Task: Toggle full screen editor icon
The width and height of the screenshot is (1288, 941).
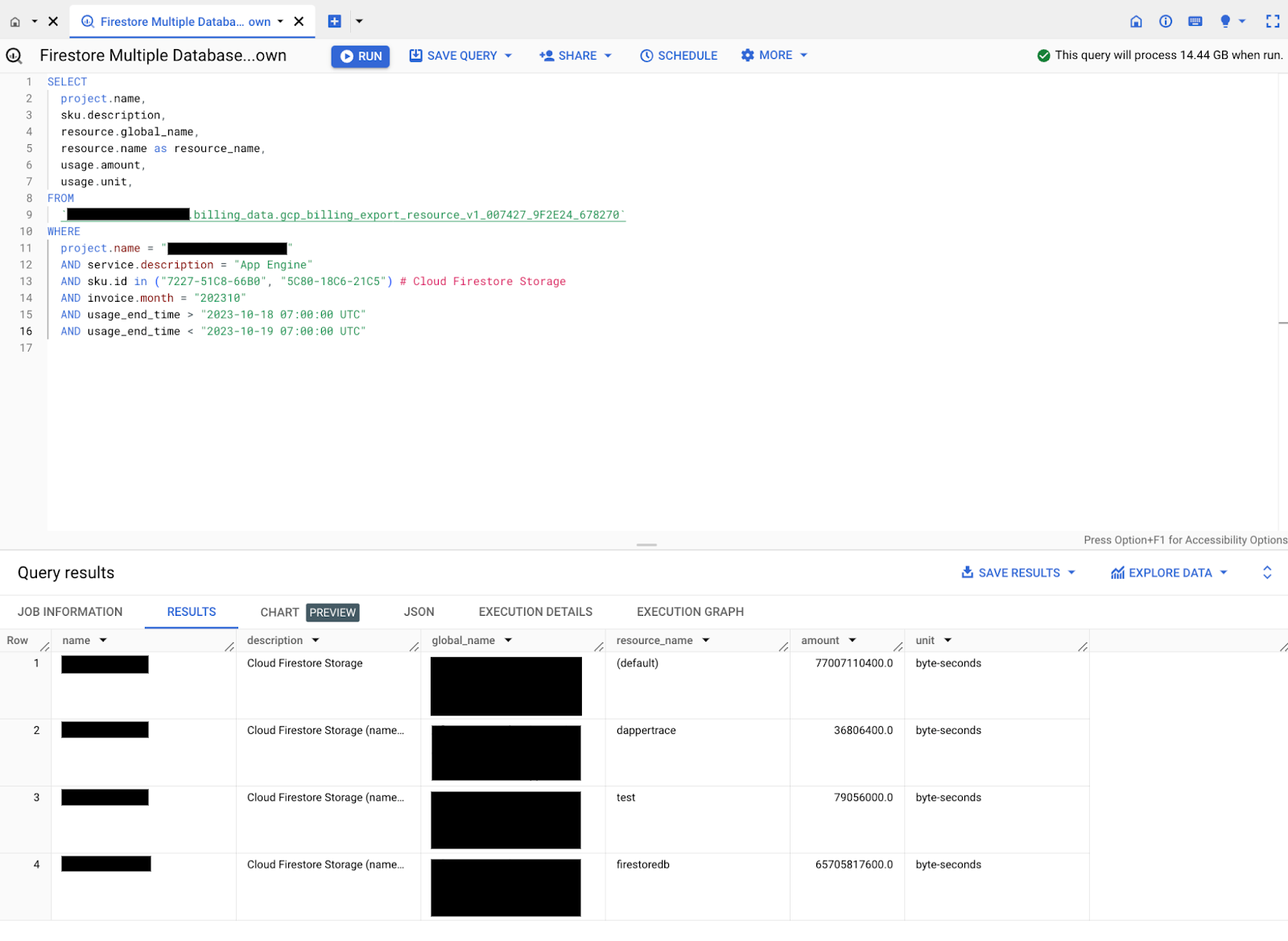Action: click(x=1273, y=22)
